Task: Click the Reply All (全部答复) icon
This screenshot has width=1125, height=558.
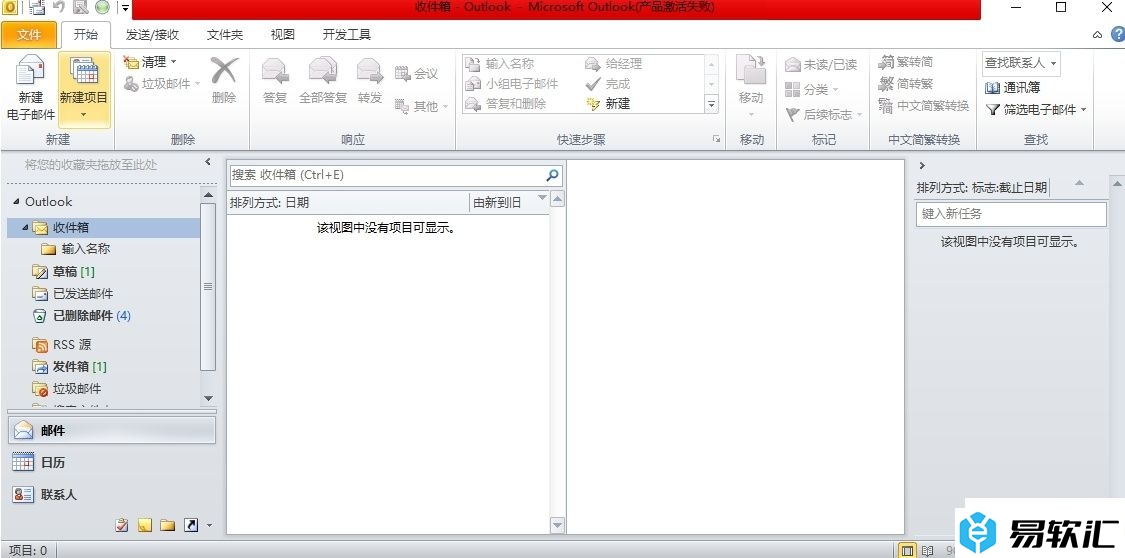Action: (x=323, y=72)
